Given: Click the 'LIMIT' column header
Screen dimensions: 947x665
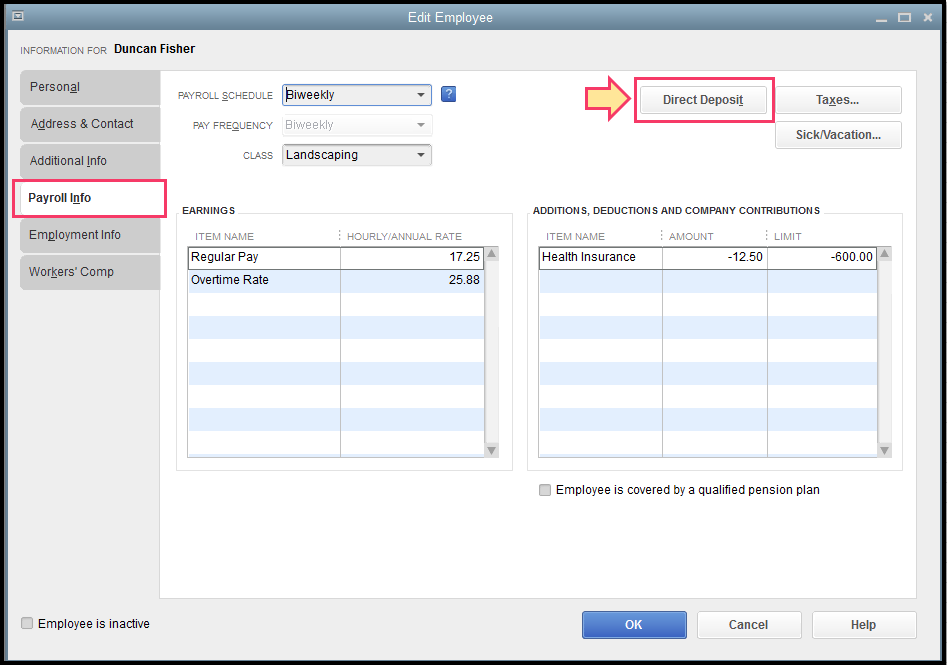Looking at the screenshot, I should click(x=788, y=237).
